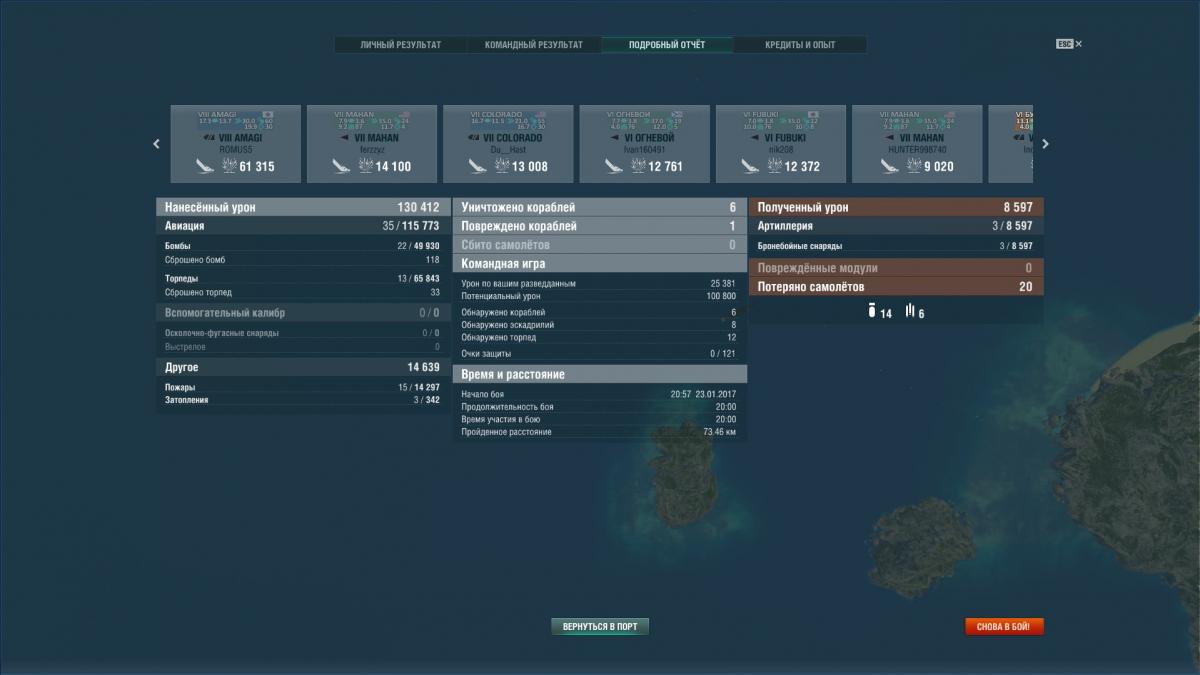Select the player name HUNTER998740
This screenshot has width=1200, height=675.
click(916, 149)
